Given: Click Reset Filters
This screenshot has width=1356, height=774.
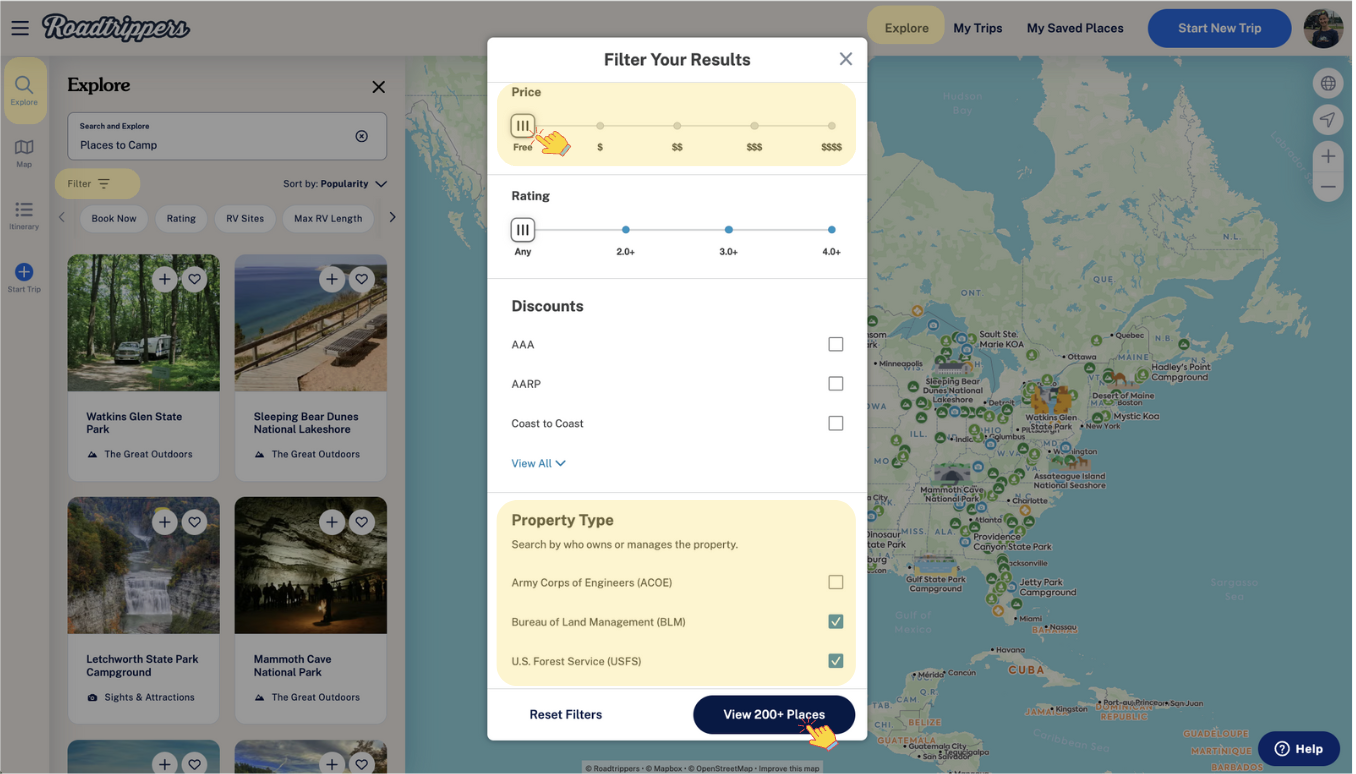Looking at the screenshot, I should click(x=566, y=714).
